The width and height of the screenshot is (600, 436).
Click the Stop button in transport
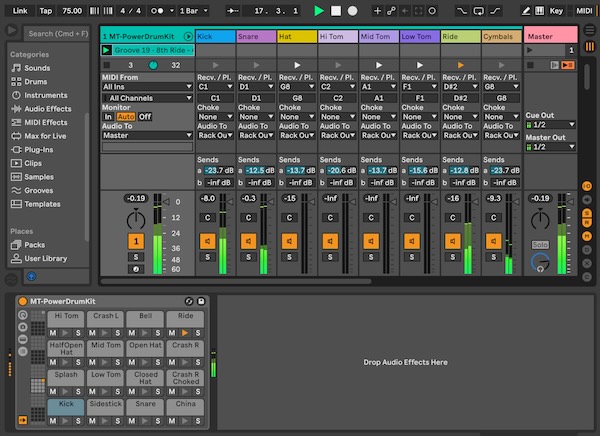click(336, 10)
